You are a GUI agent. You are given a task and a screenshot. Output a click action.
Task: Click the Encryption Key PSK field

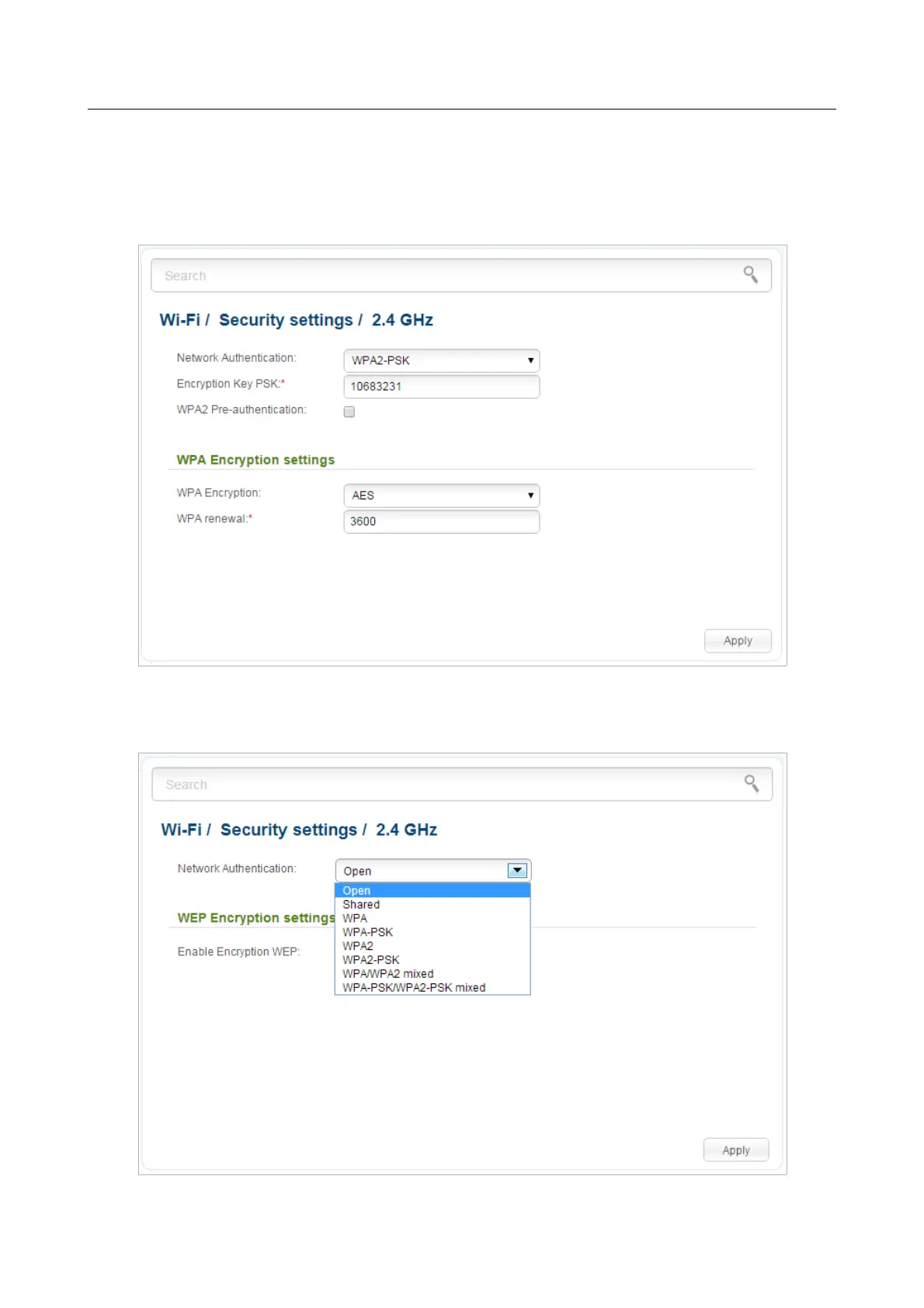(441, 387)
